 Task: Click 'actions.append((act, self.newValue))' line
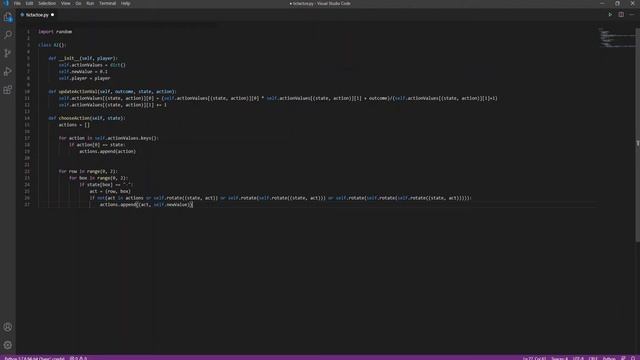146,204
